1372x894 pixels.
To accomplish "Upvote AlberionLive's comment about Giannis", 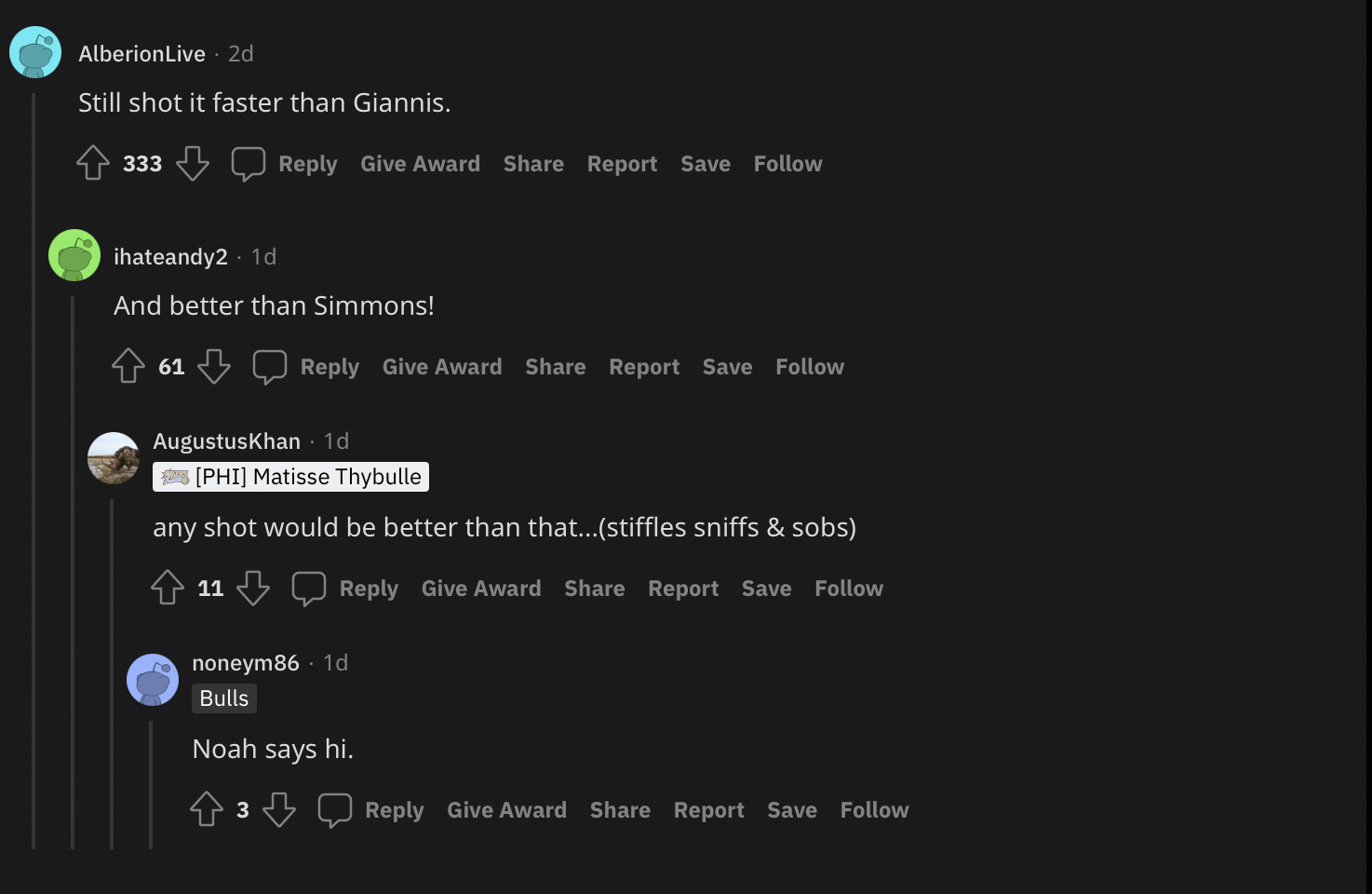I will point(93,164).
